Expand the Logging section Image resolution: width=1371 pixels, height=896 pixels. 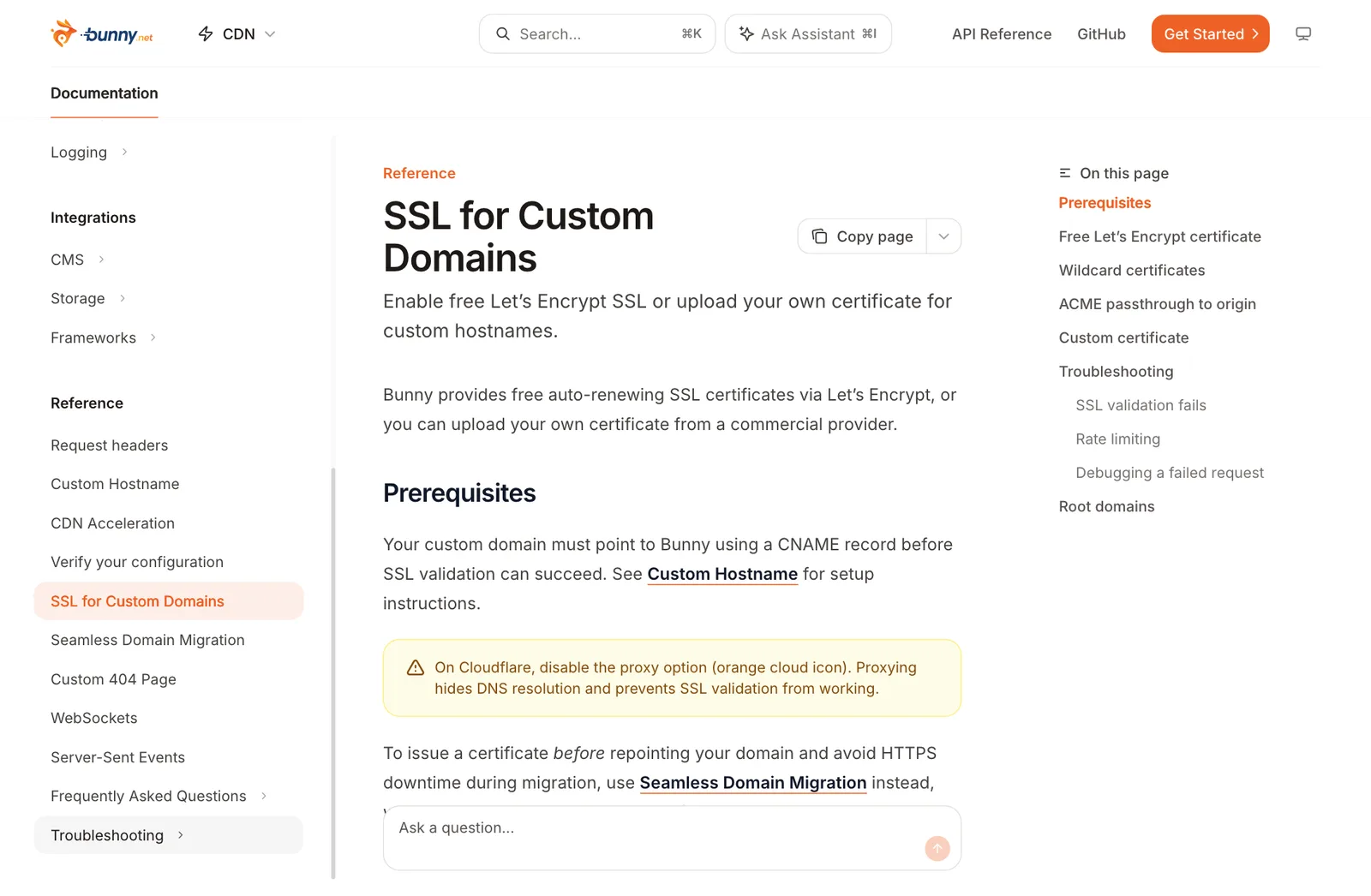click(124, 152)
